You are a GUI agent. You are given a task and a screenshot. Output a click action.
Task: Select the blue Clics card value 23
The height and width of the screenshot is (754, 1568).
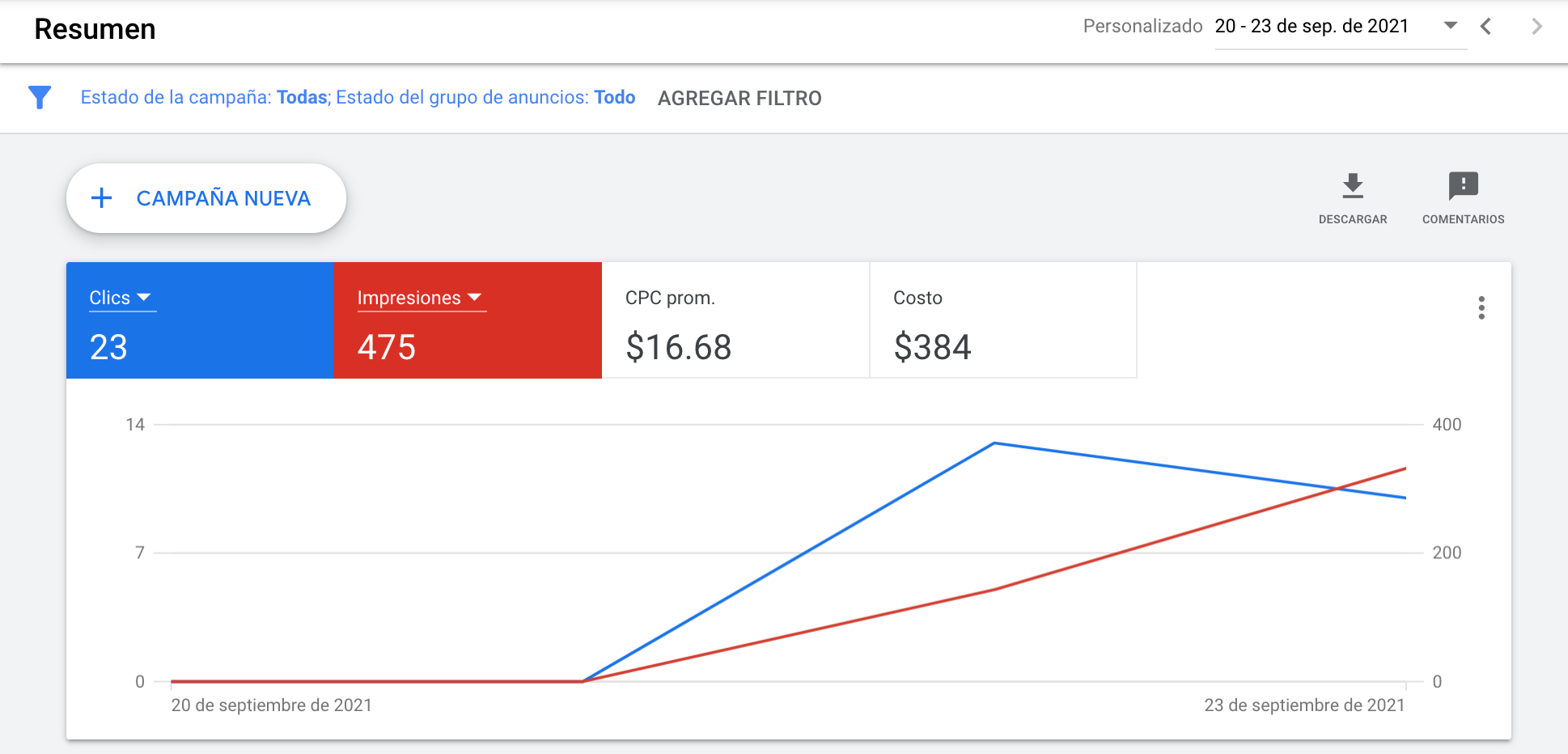108,348
